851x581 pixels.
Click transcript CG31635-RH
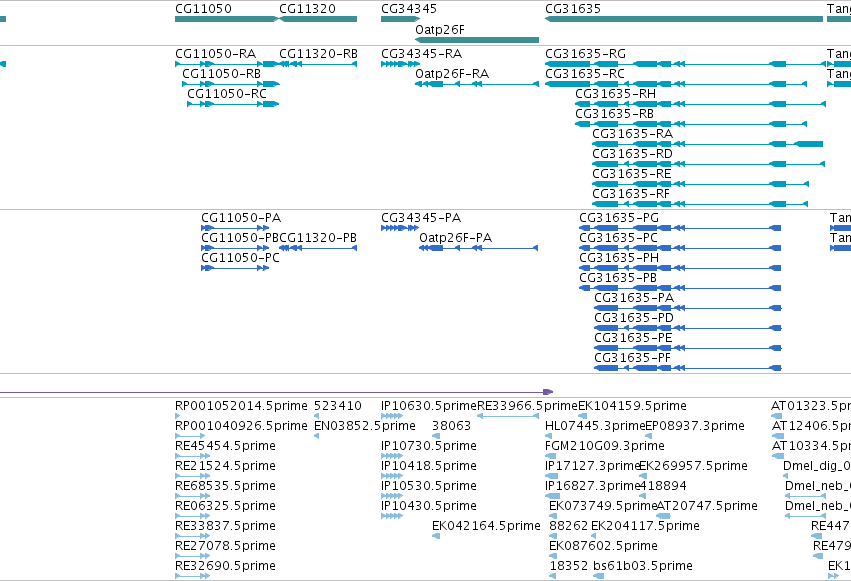[615, 94]
